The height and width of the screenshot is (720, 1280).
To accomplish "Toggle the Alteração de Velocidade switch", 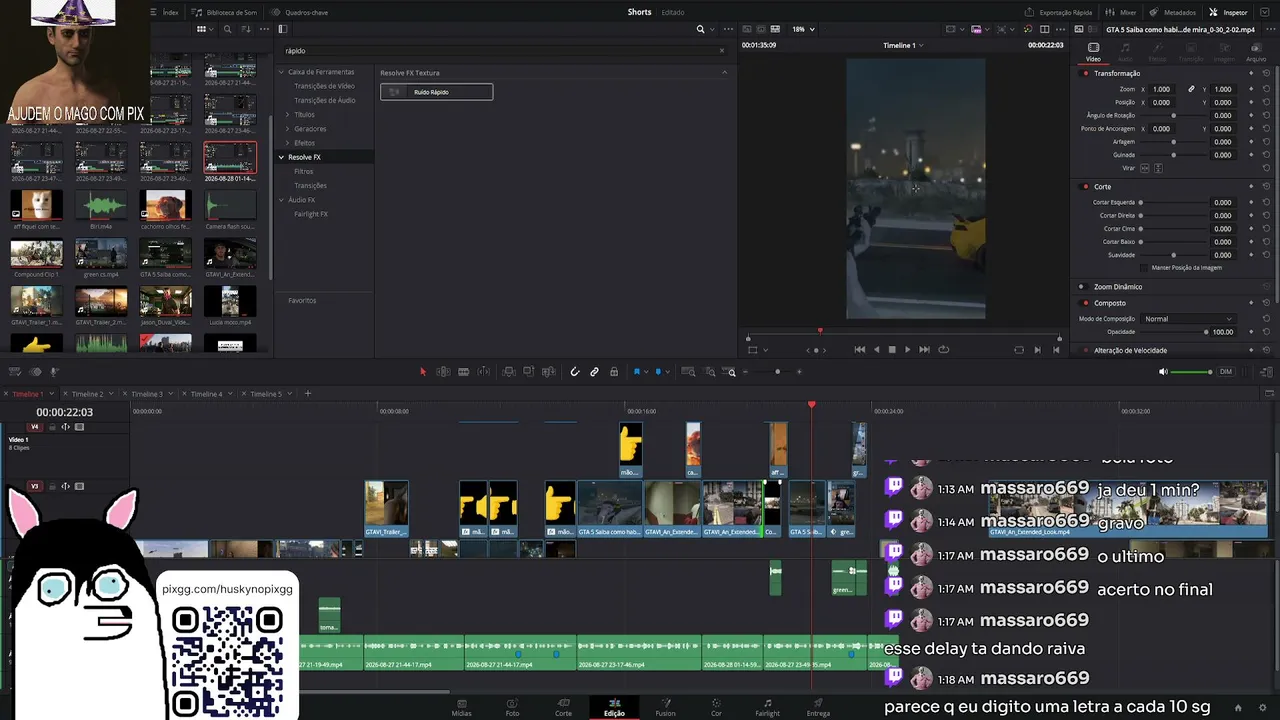I will click(1085, 350).
